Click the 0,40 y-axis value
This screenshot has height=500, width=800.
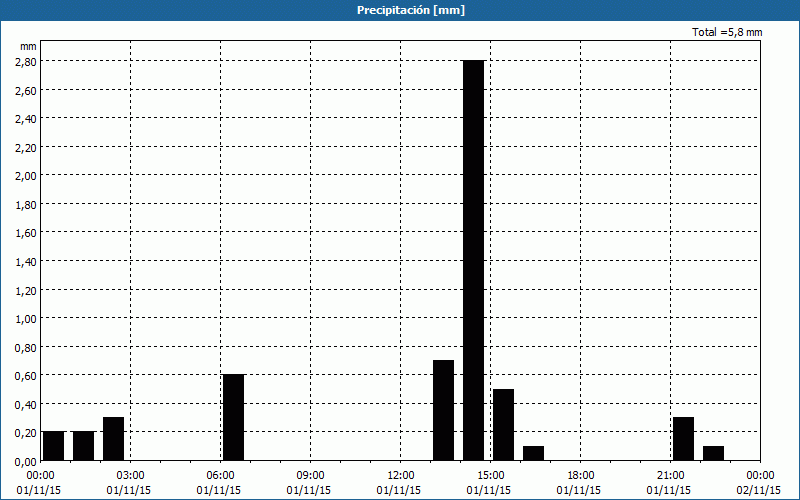coord(27,404)
